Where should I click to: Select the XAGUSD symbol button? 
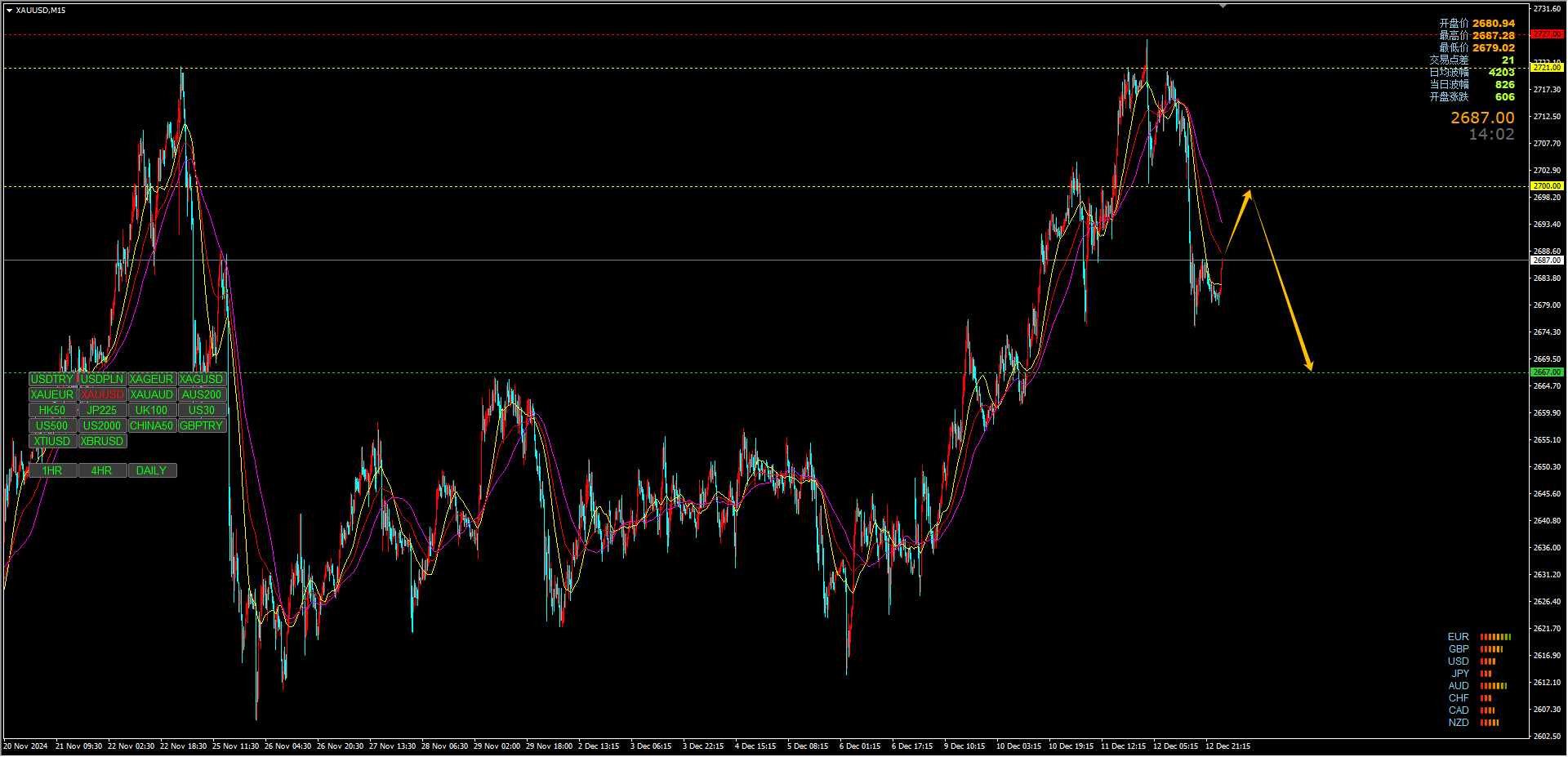point(202,379)
